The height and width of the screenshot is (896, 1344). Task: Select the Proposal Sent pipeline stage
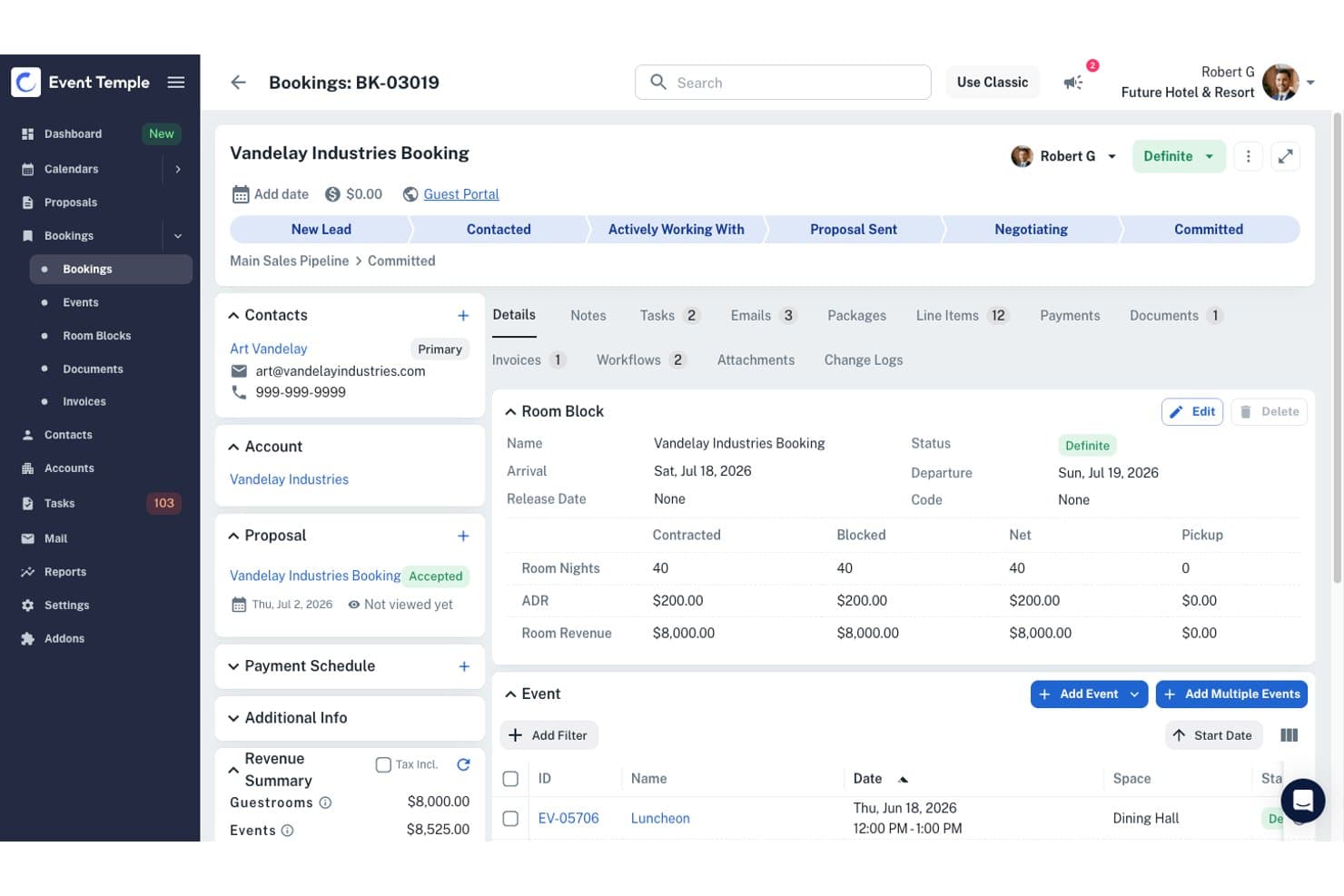[854, 230]
